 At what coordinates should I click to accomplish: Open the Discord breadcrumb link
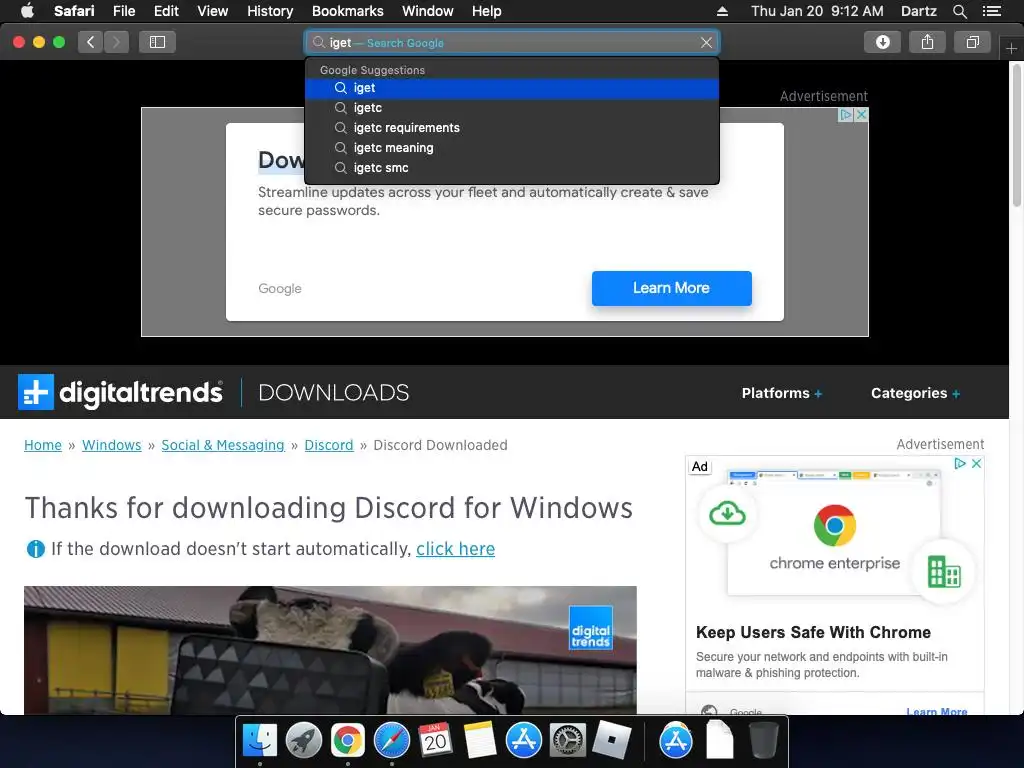[328, 445]
